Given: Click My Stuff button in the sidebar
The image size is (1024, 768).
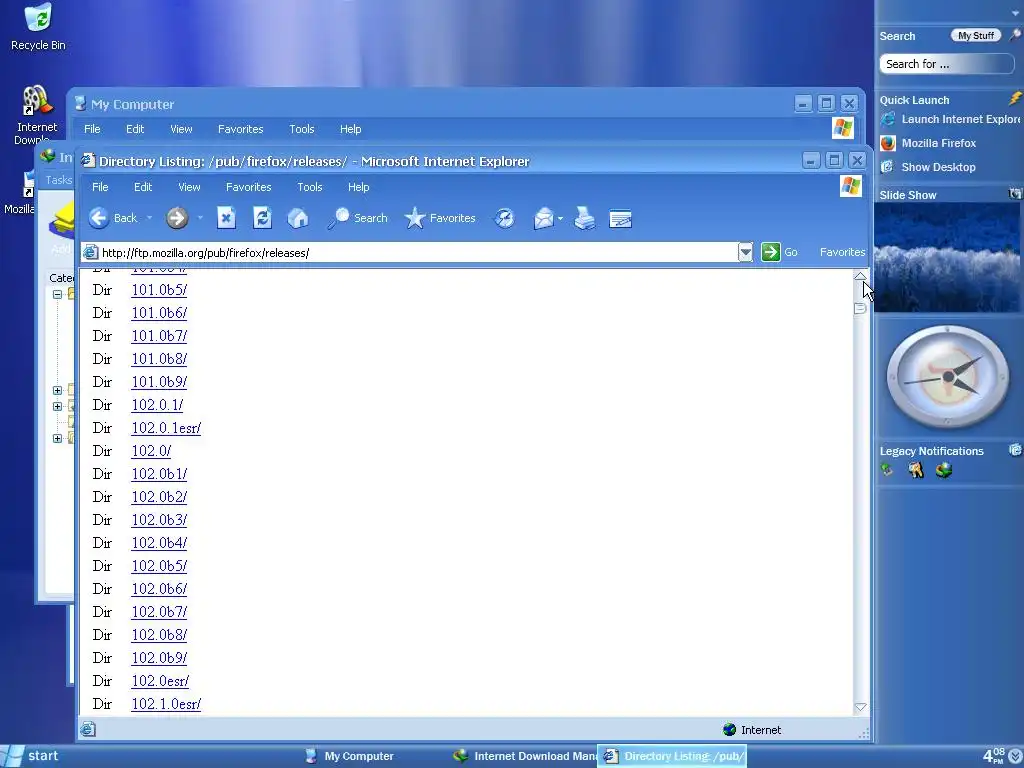Looking at the screenshot, I should [976, 35].
